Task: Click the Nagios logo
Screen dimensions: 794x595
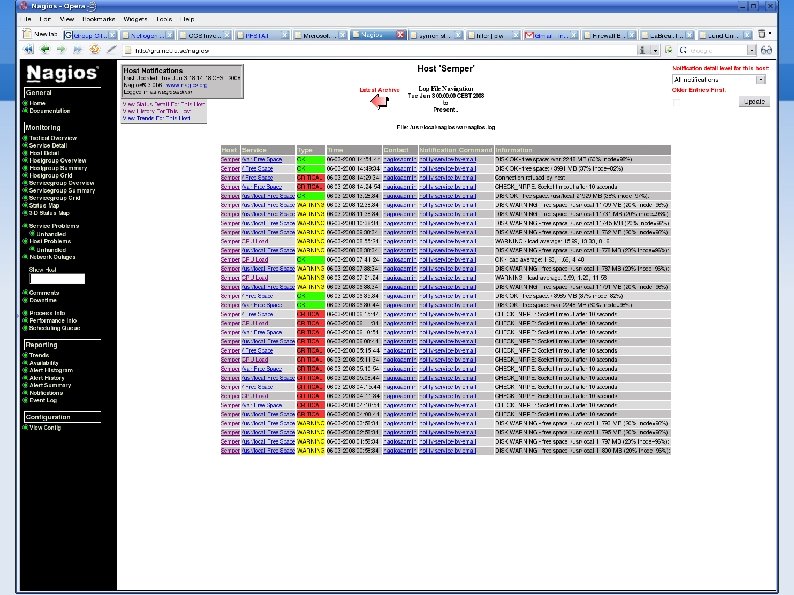Action: pos(62,73)
